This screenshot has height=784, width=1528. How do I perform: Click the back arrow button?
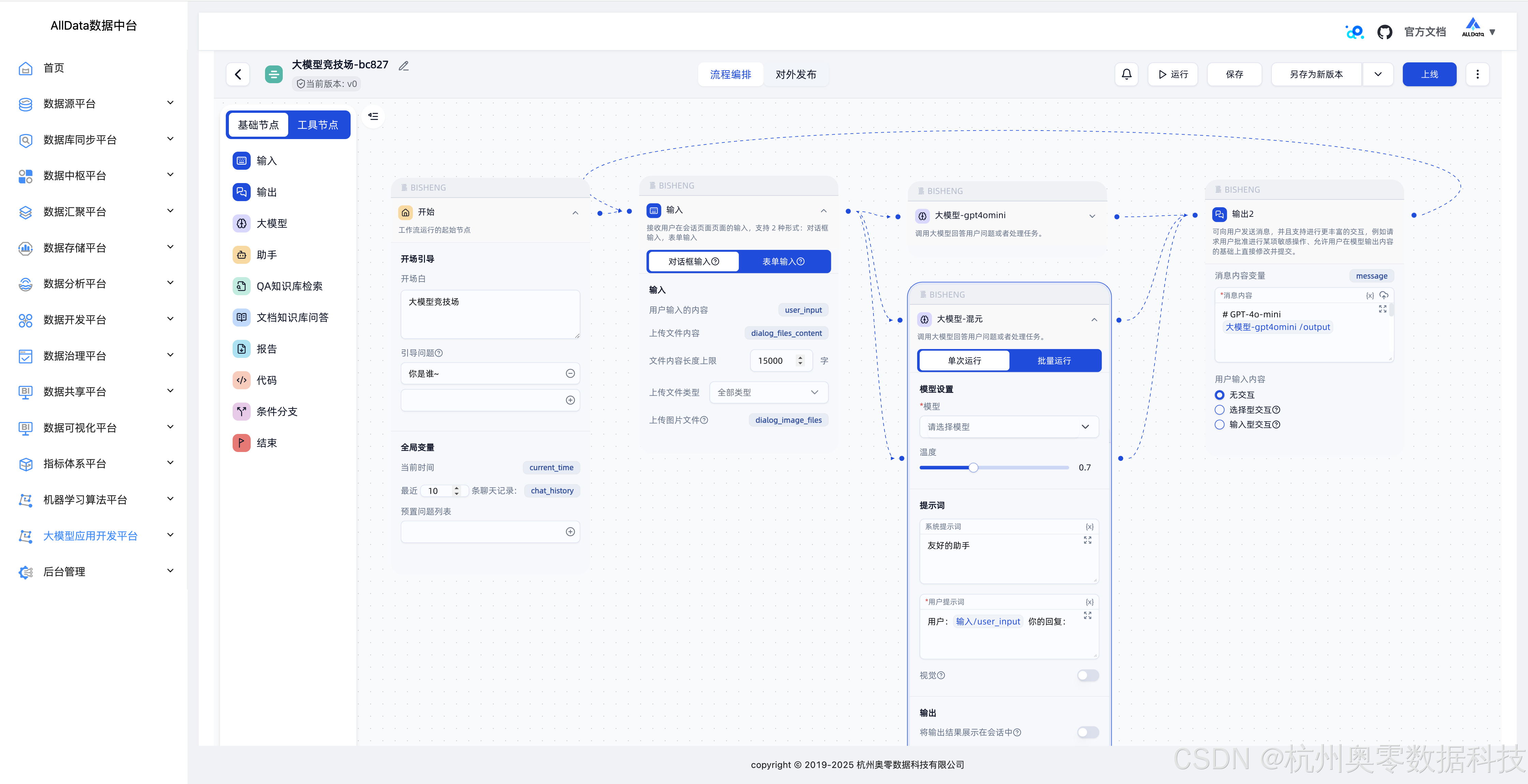tap(238, 74)
